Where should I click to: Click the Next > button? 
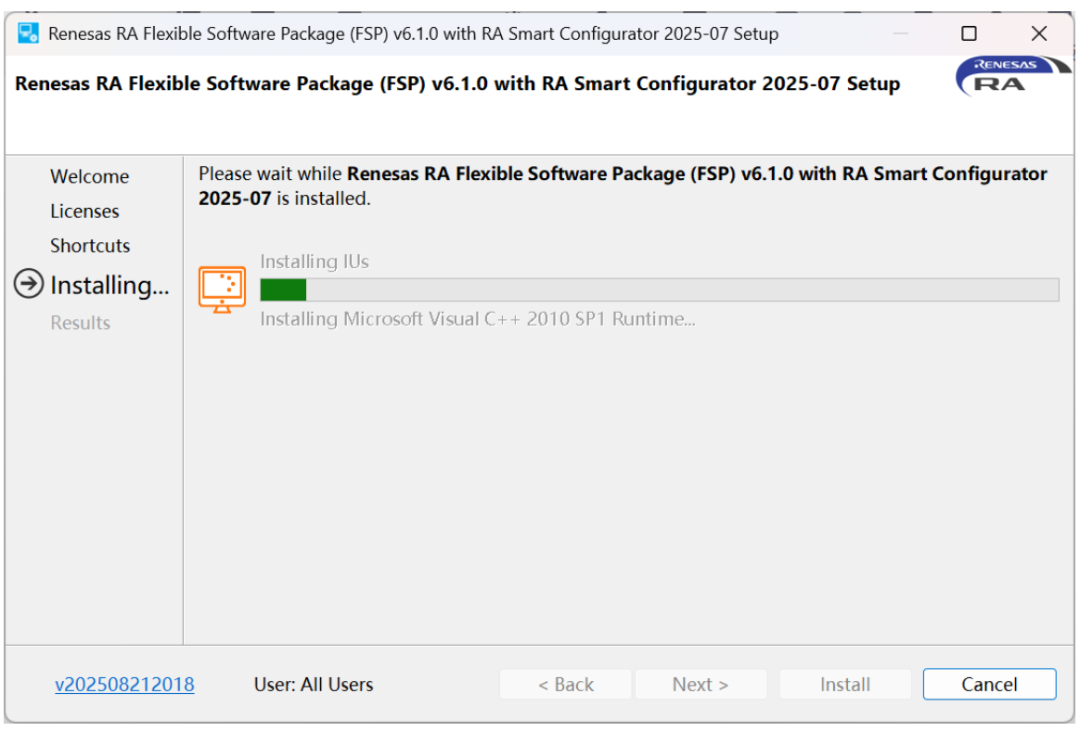(x=700, y=685)
